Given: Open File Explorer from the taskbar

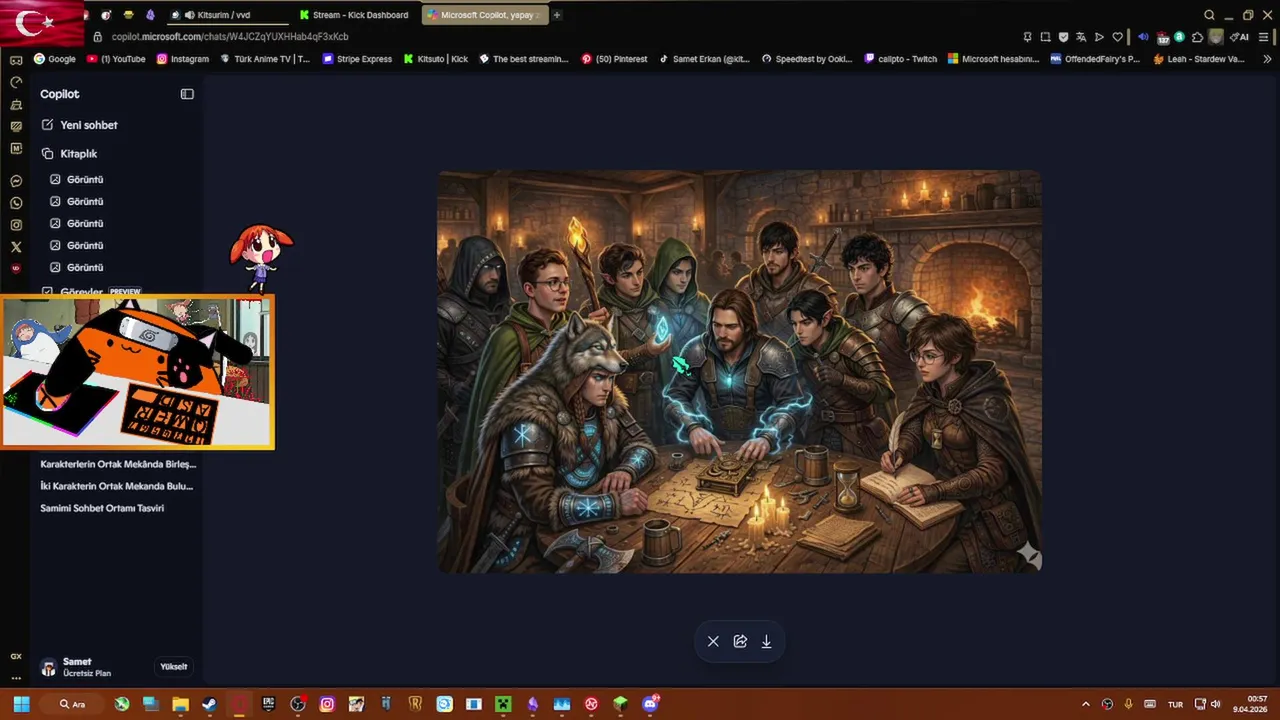Looking at the screenshot, I should click(180, 704).
